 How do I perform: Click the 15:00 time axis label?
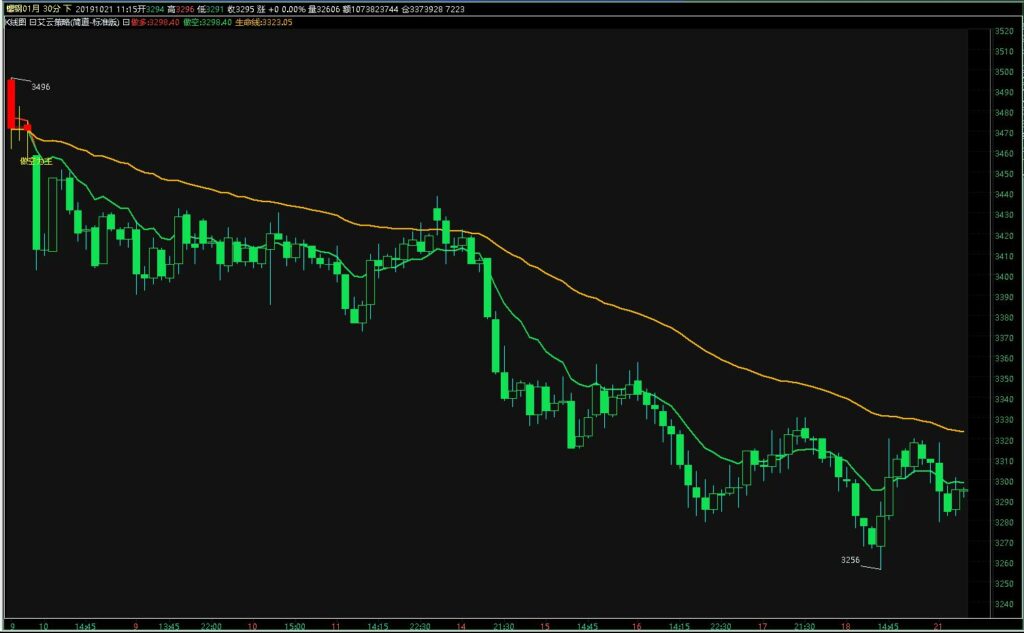(x=293, y=626)
